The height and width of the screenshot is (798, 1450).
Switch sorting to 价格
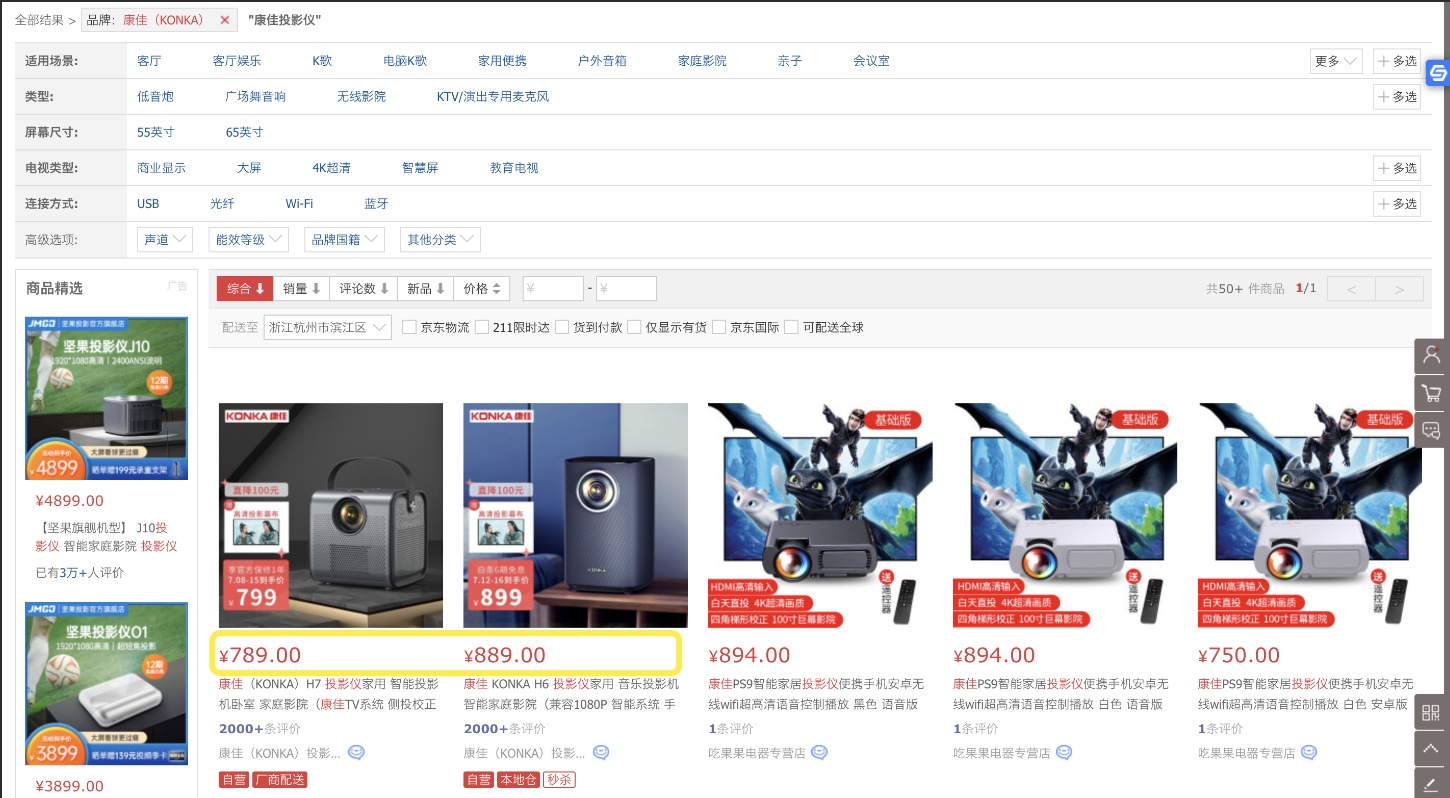pyautogui.click(x=481, y=287)
